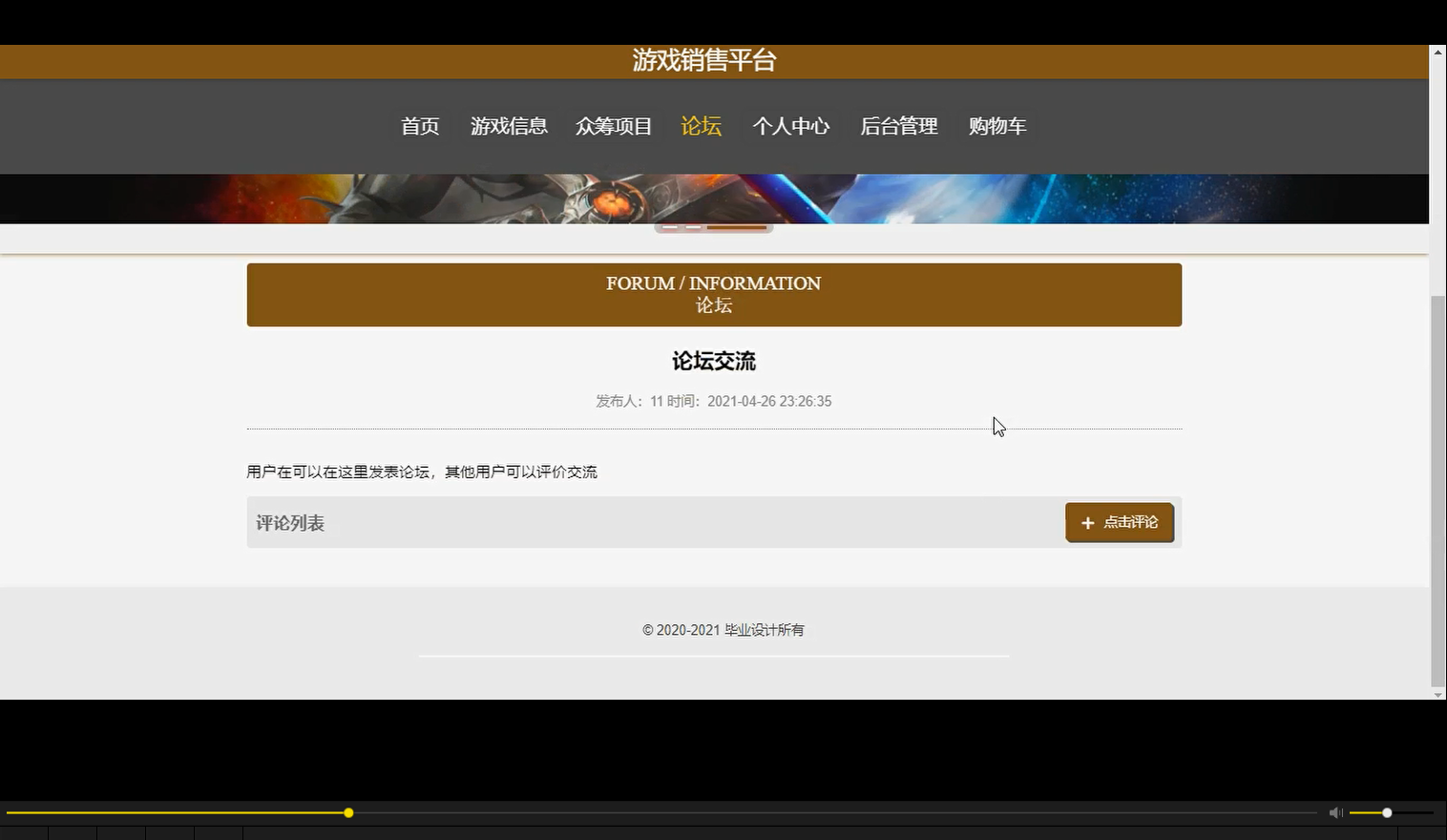Open the 游戏信息 navigation item
This screenshot has height=840, width=1447.
click(x=509, y=126)
